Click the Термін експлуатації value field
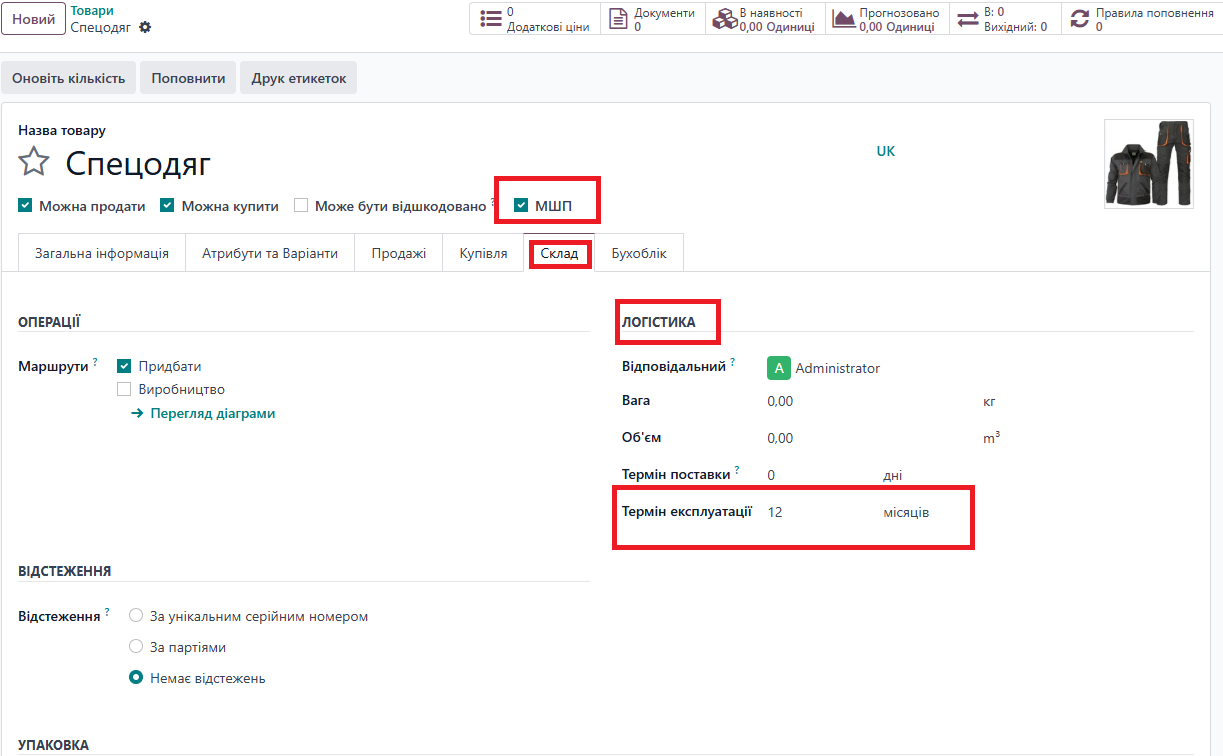The image size is (1223, 756). click(810, 512)
